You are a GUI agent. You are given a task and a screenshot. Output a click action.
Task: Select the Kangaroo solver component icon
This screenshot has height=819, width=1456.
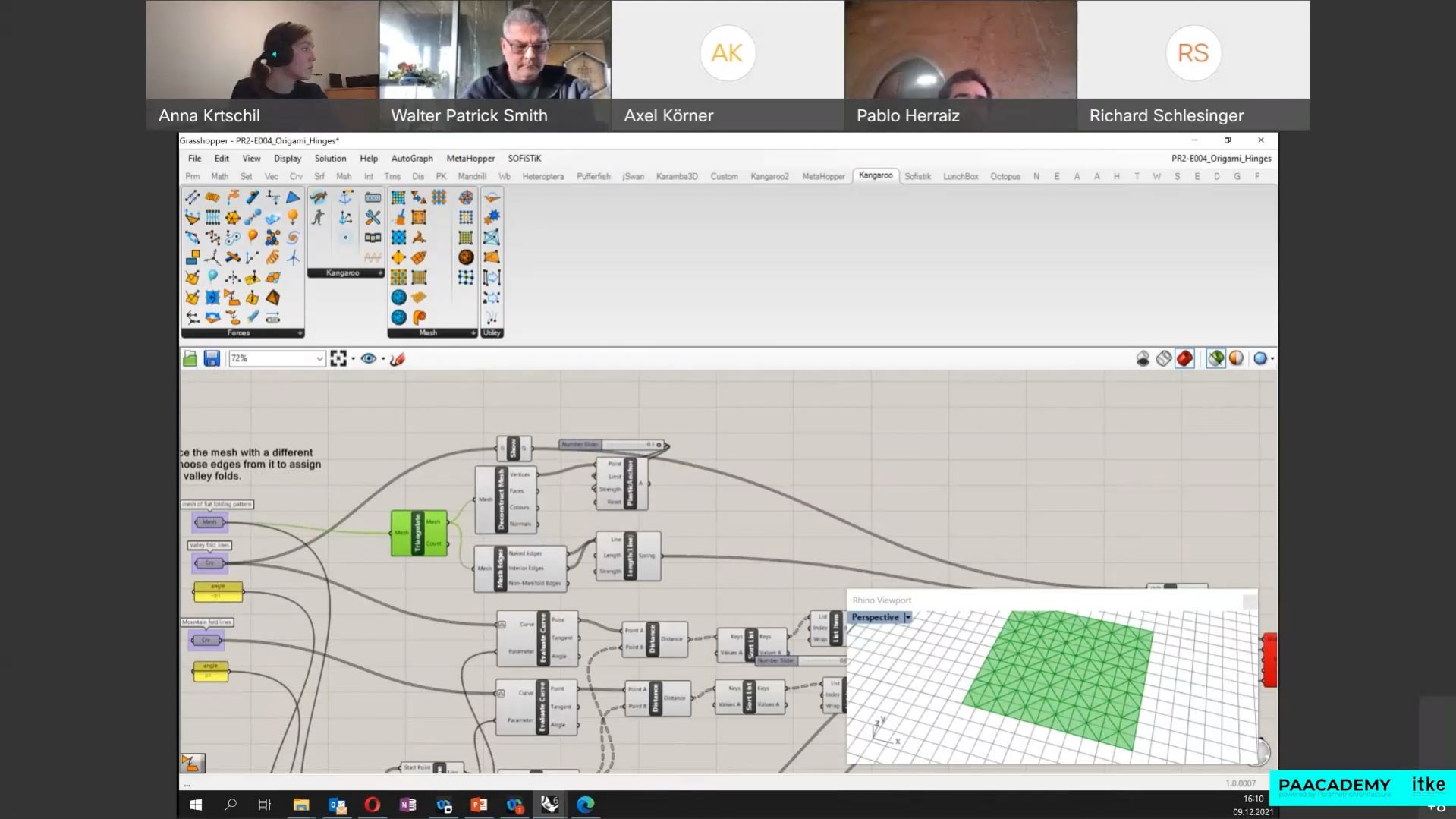[319, 198]
